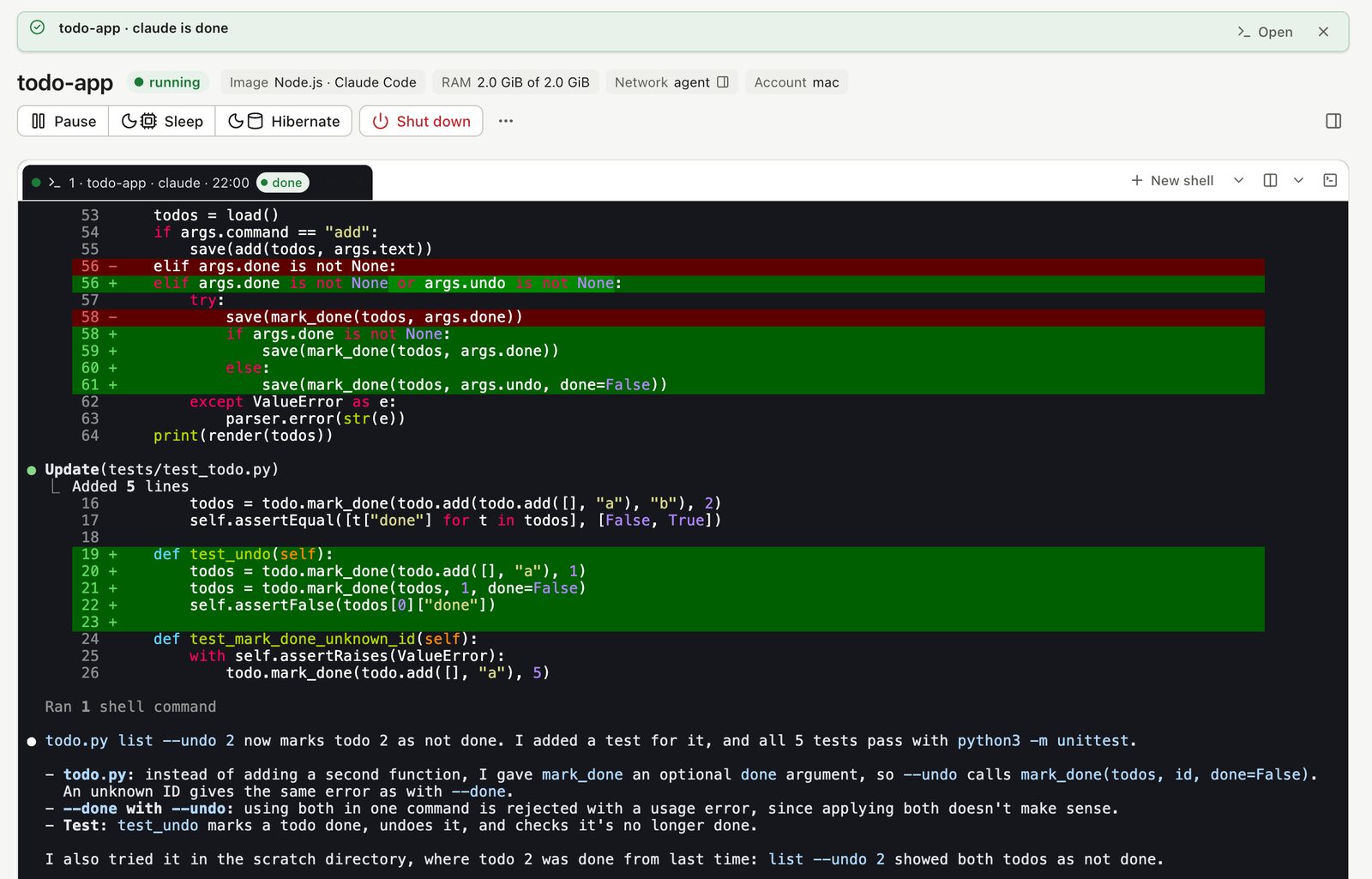Click the panel icon beside Network agent
Image resolution: width=1372 pixels, height=879 pixels.
723,82
